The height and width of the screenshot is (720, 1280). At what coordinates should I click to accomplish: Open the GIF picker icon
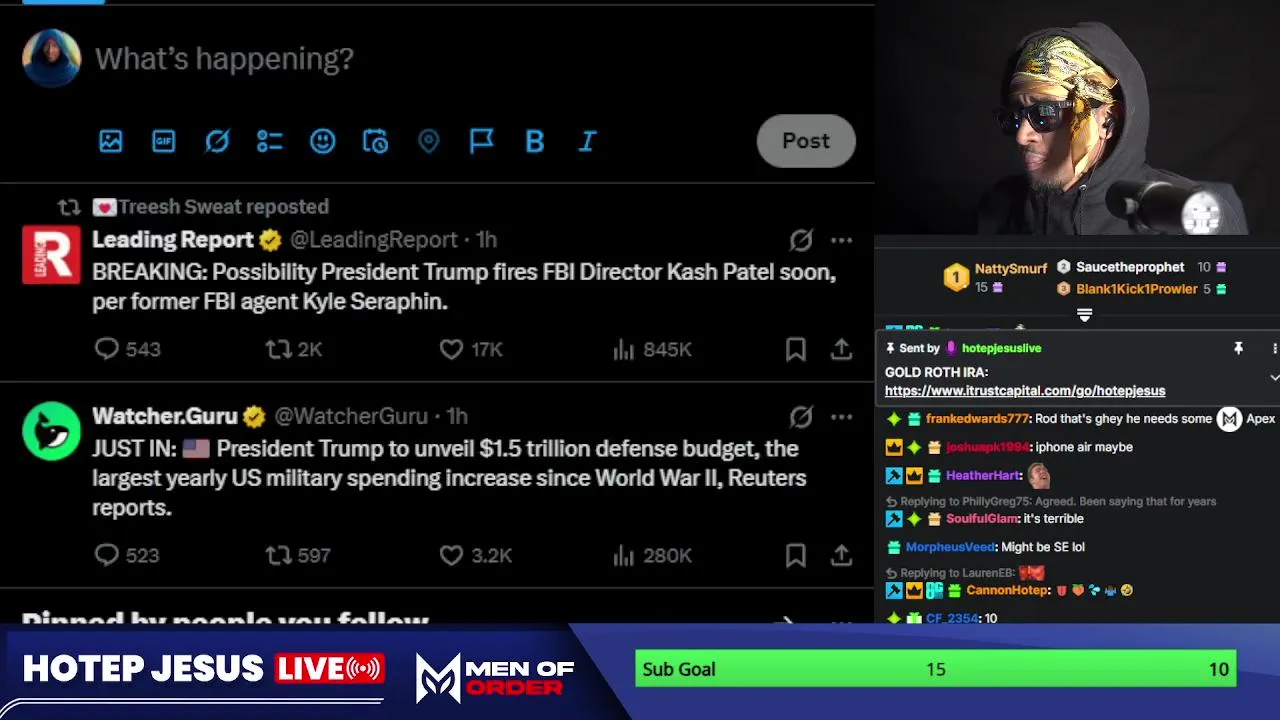tap(164, 141)
